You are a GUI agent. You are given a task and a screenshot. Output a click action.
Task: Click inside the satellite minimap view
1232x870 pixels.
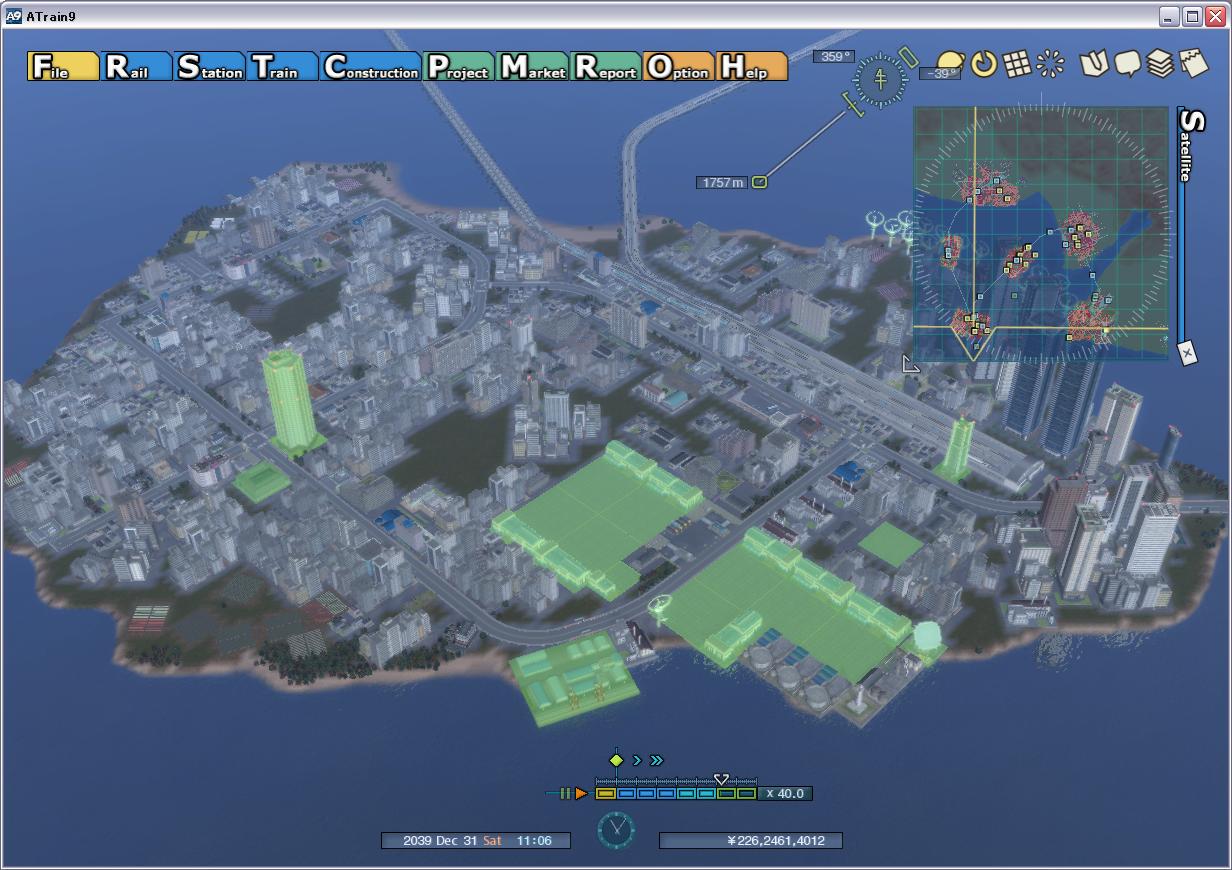click(x=1041, y=234)
